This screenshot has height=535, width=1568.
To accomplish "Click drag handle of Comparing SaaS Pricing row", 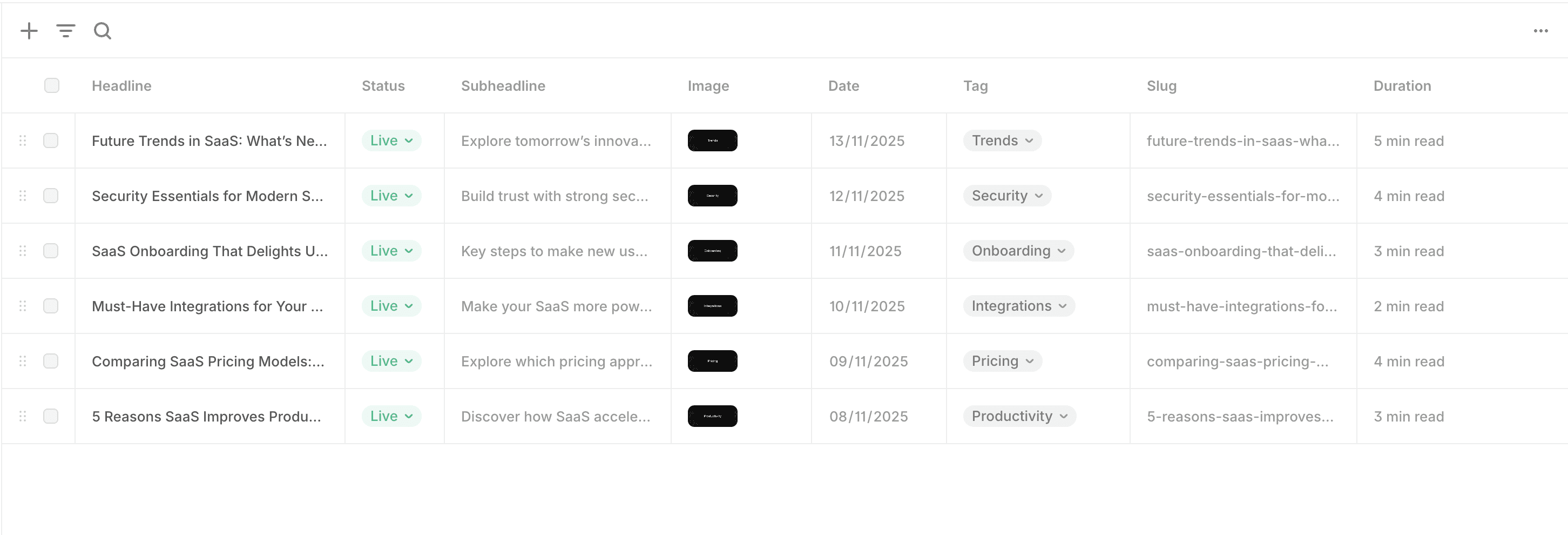I will click(23, 361).
